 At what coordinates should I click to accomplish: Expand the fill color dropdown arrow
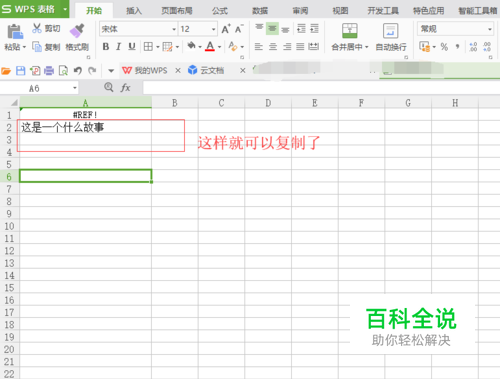tap(200, 47)
